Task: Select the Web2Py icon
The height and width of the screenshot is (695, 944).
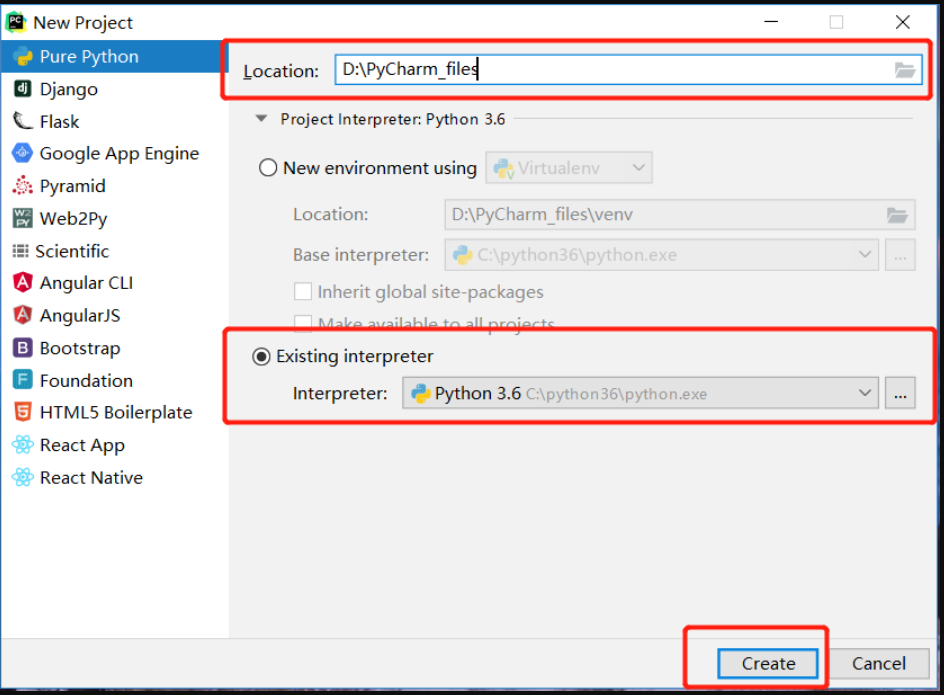Action: [22, 218]
